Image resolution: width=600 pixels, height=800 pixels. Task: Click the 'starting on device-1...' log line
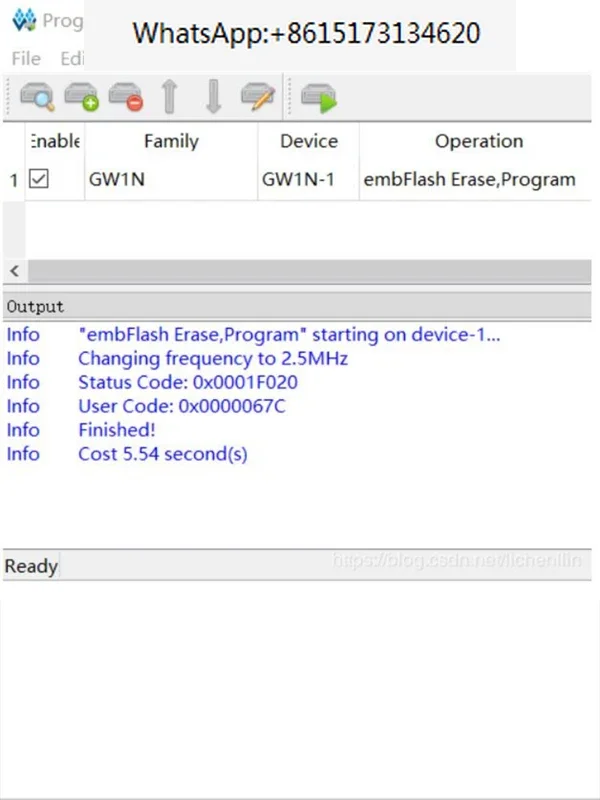click(289, 335)
